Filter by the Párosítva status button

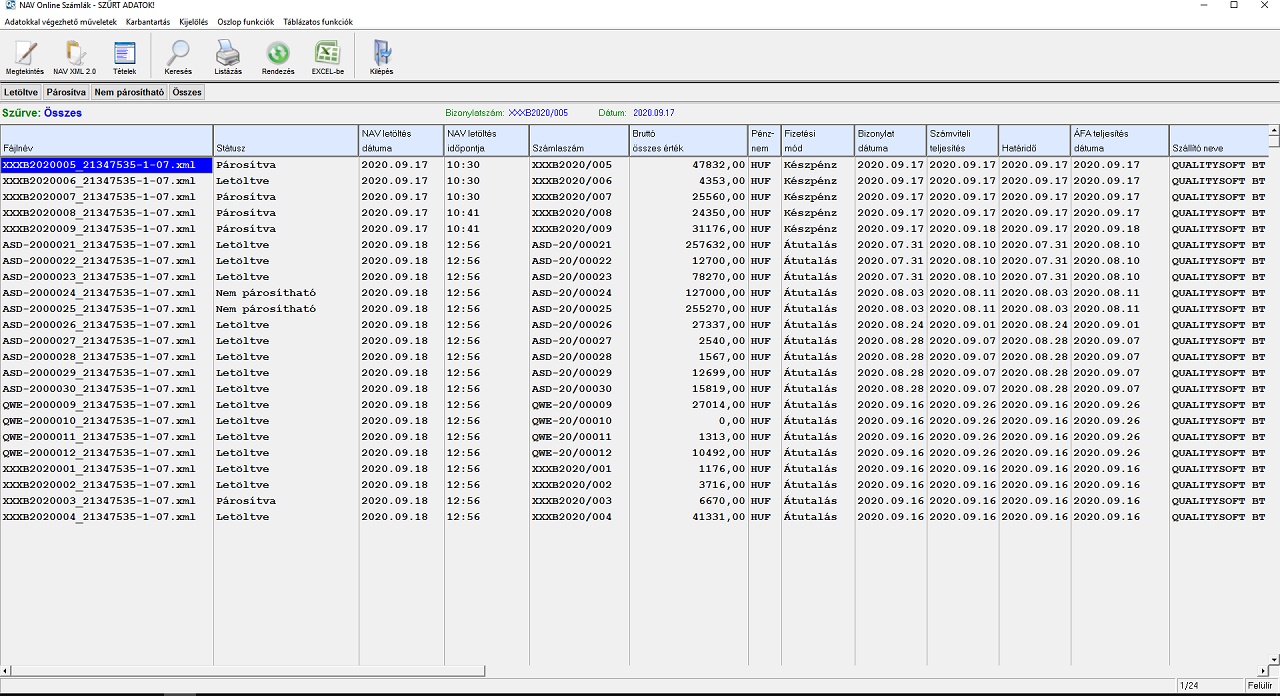click(x=66, y=92)
